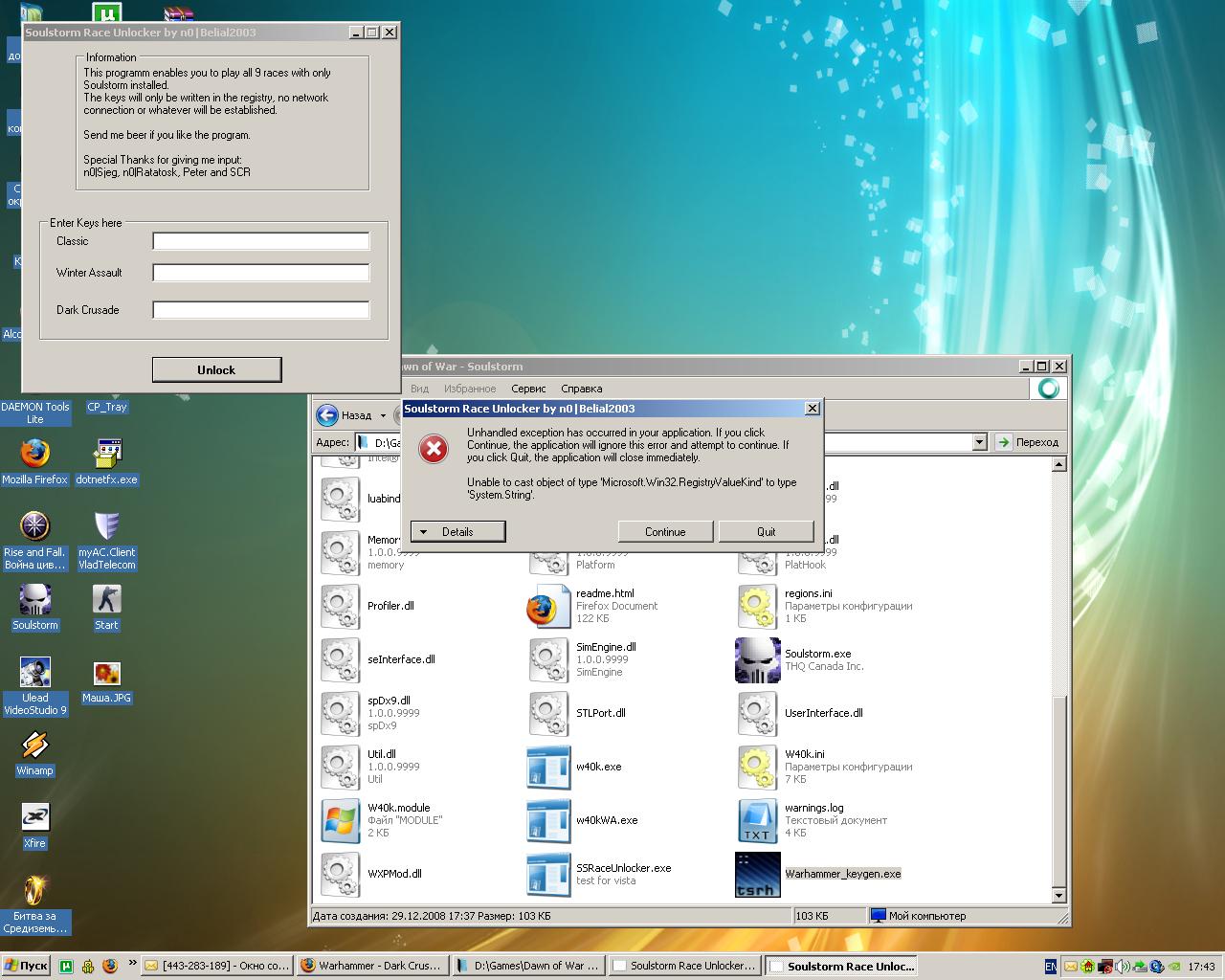Select the warnings.log text file icon
Viewport: 1225px width, 980px height.
pyautogui.click(x=757, y=821)
